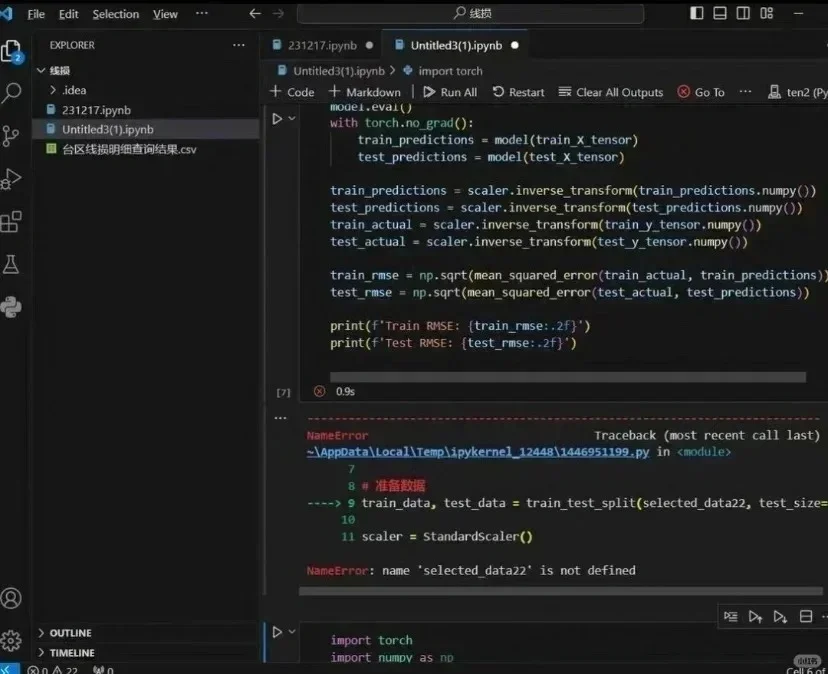Add a new Markdown cell
828x674 pixels.
pos(364,92)
